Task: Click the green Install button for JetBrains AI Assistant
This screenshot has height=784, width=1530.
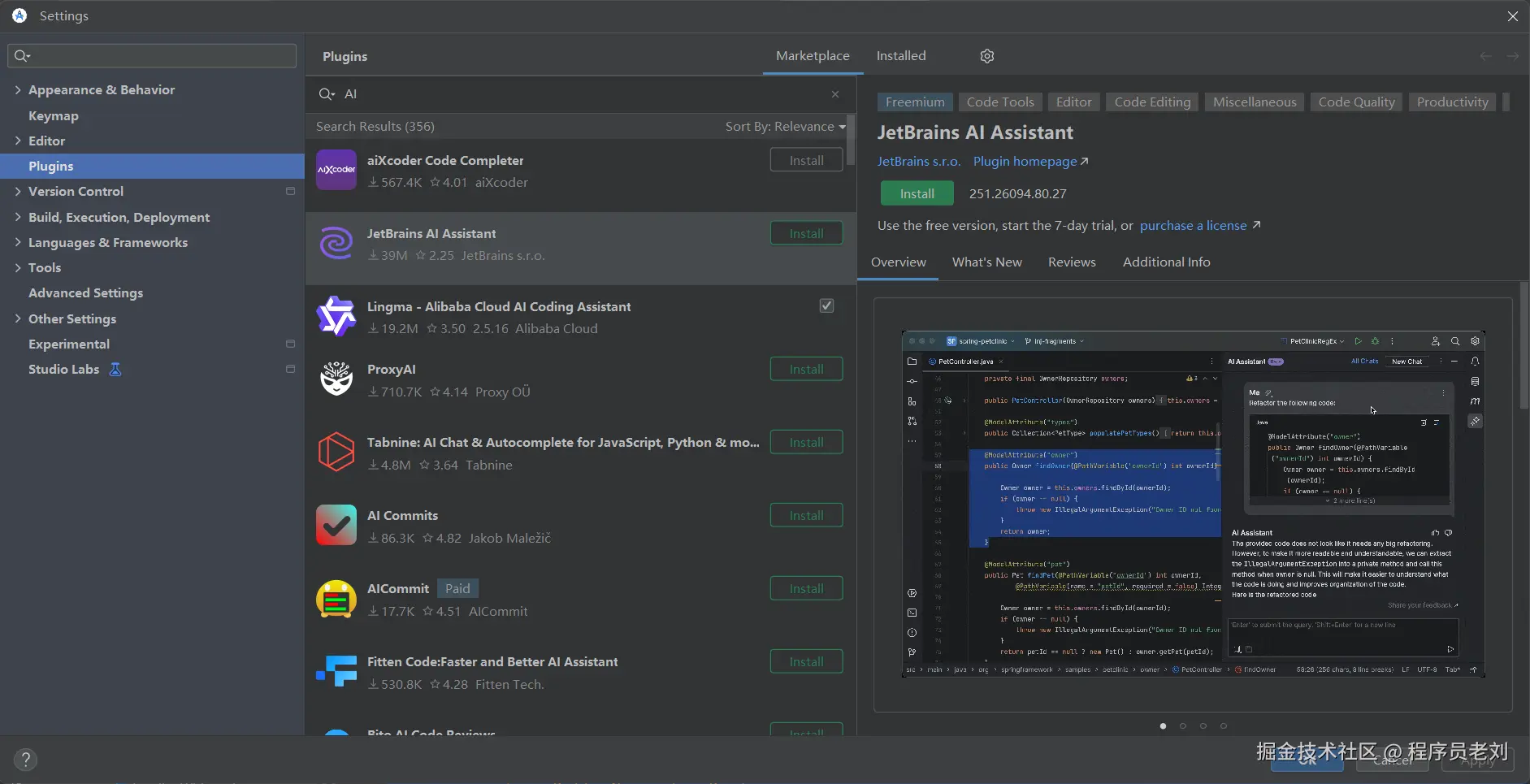Action: tap(917, 193)
